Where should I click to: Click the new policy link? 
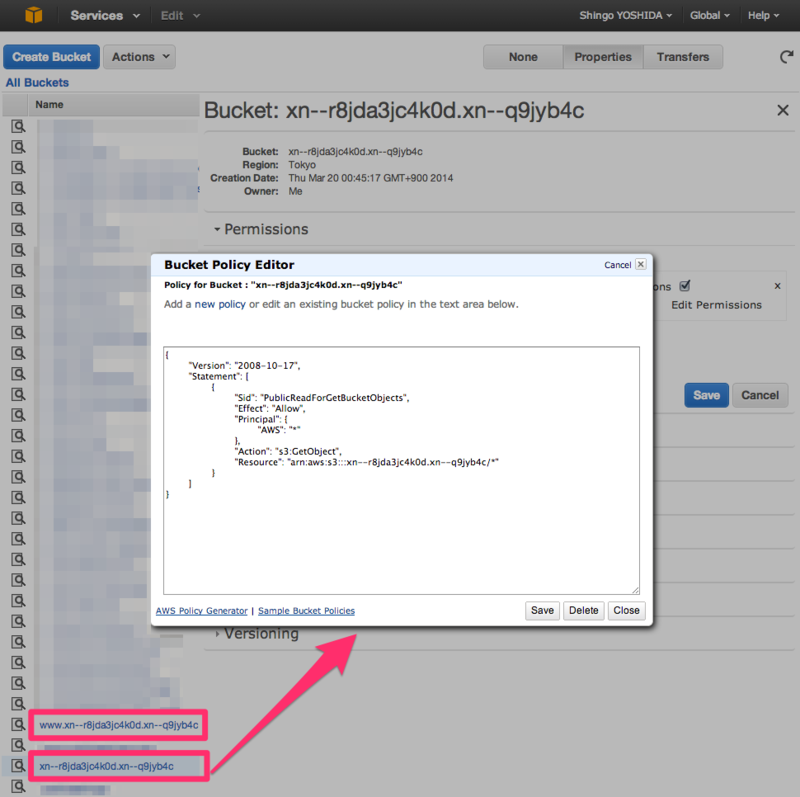(x=220, y=304)
